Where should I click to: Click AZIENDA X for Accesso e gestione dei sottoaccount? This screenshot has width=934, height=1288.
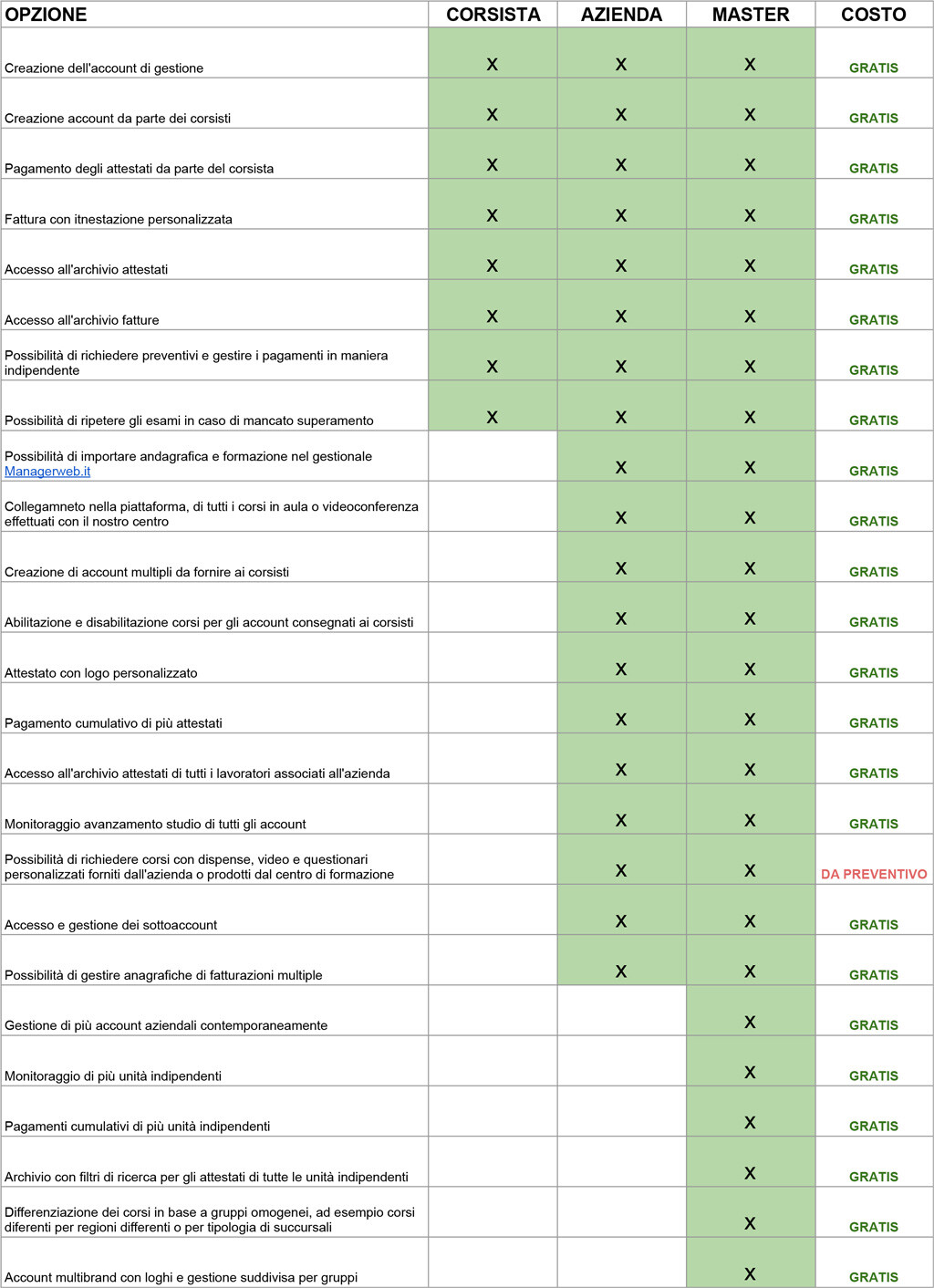621,921
